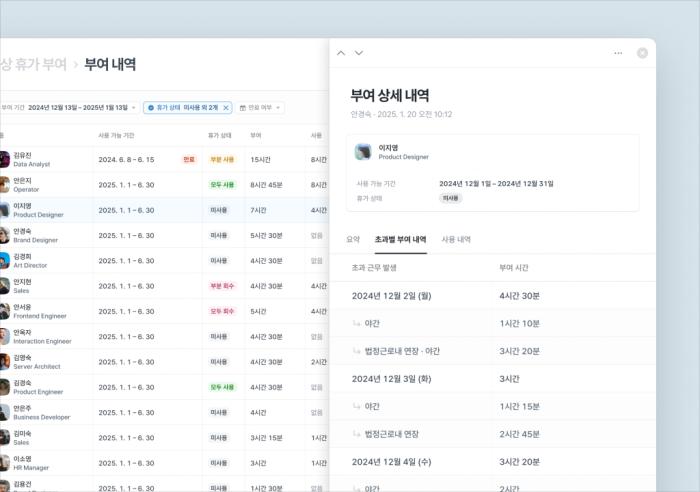Click the 부여 내역 breadcrumb title
The height and width of the screenshot is (492, 700).
(110, 64)
